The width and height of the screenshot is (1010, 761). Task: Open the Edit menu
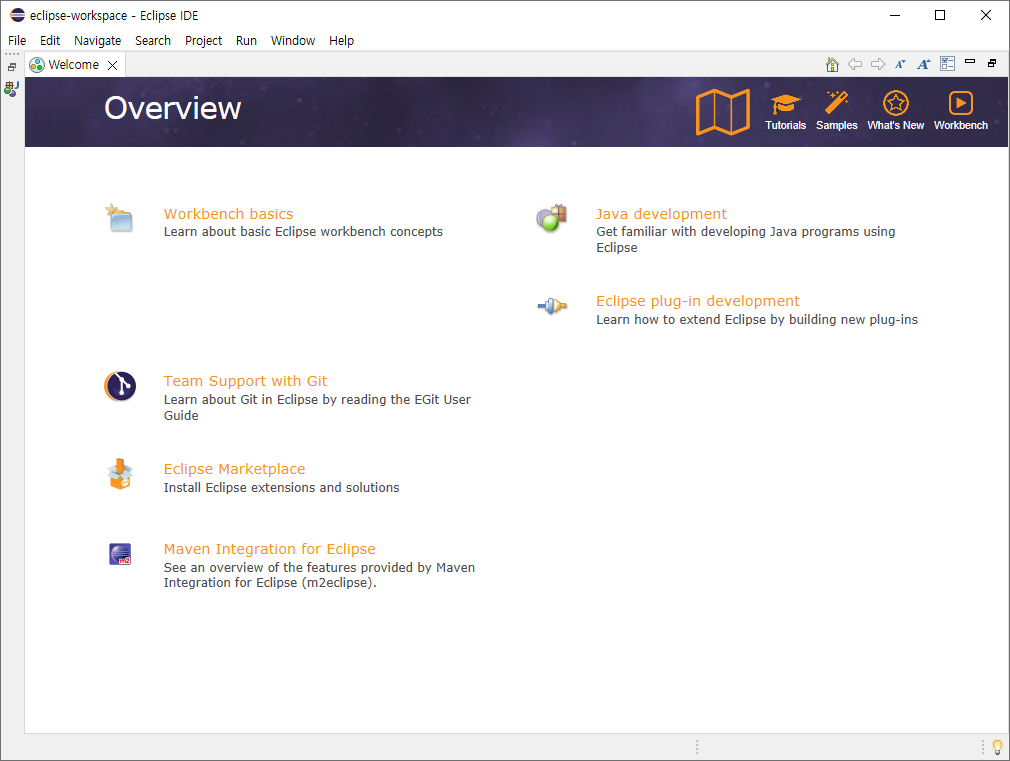point(50,41)
